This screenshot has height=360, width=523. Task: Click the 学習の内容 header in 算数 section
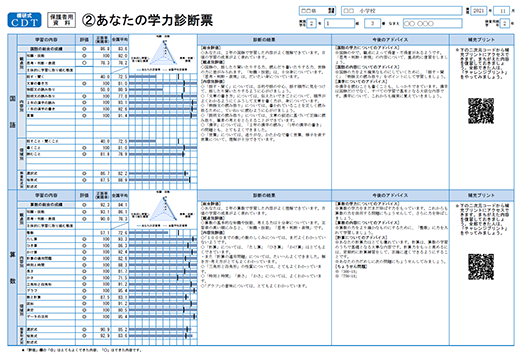pos(46,195)
